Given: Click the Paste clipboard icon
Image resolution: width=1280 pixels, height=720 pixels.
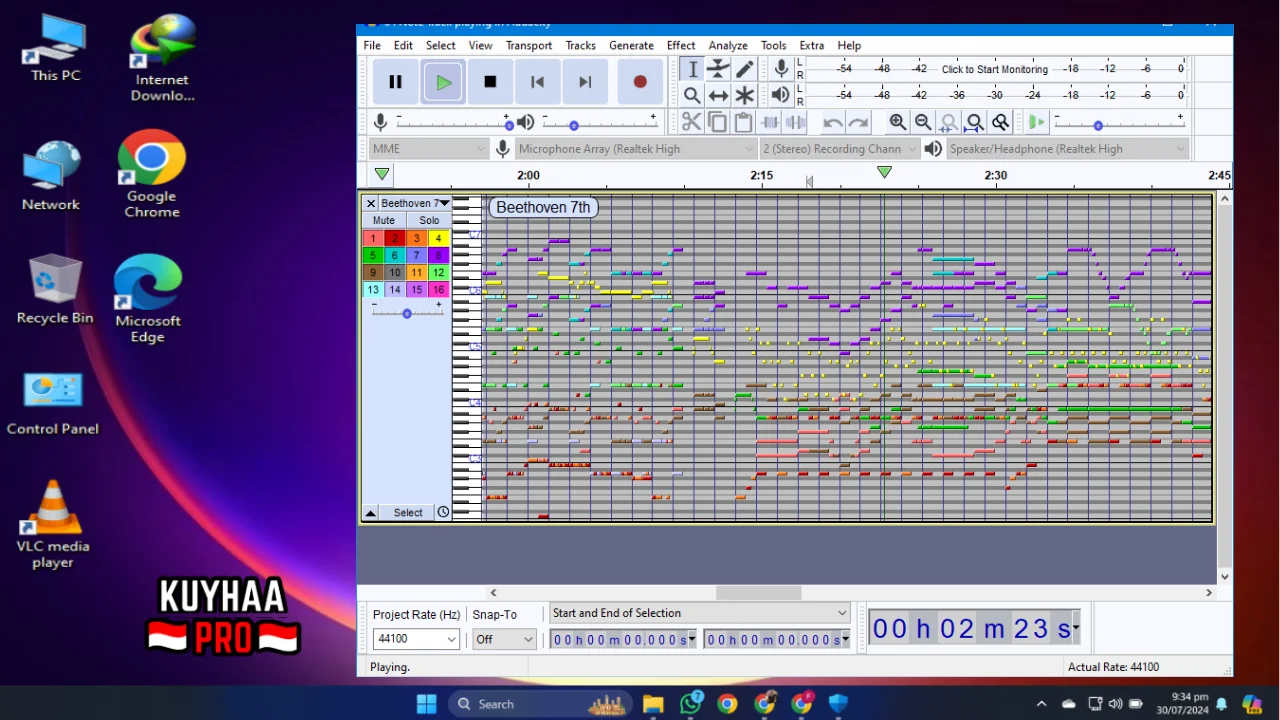Looking at the screenshot, I should click(x=743, y=122).
